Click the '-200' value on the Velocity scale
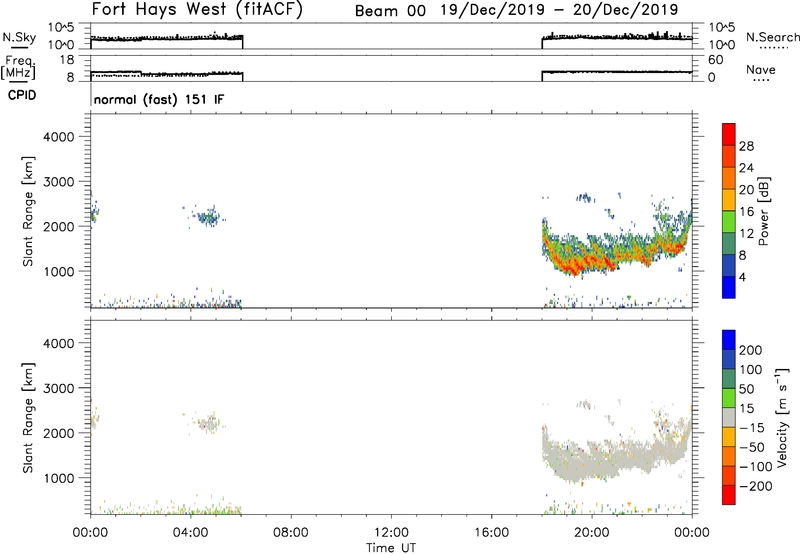 pos(755,486)
